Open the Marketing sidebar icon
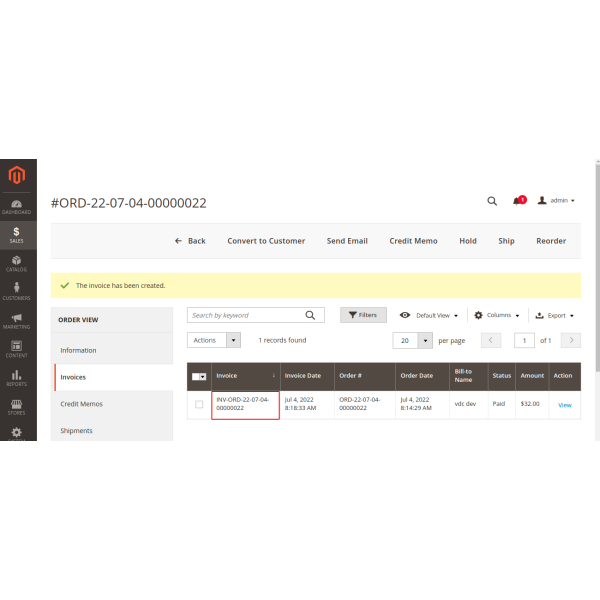The width and height of the screenshot is (600, 600). coord(16,320)
